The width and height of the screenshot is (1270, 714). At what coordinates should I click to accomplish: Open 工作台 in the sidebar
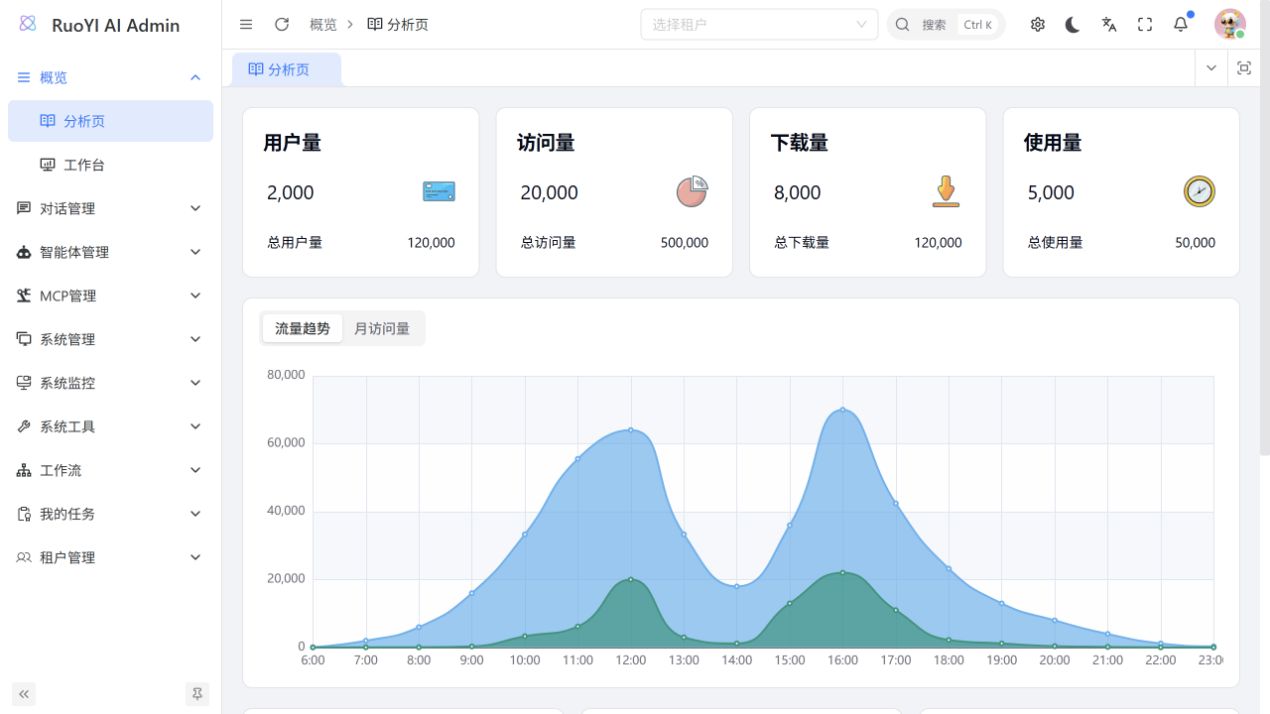point(110,165)
